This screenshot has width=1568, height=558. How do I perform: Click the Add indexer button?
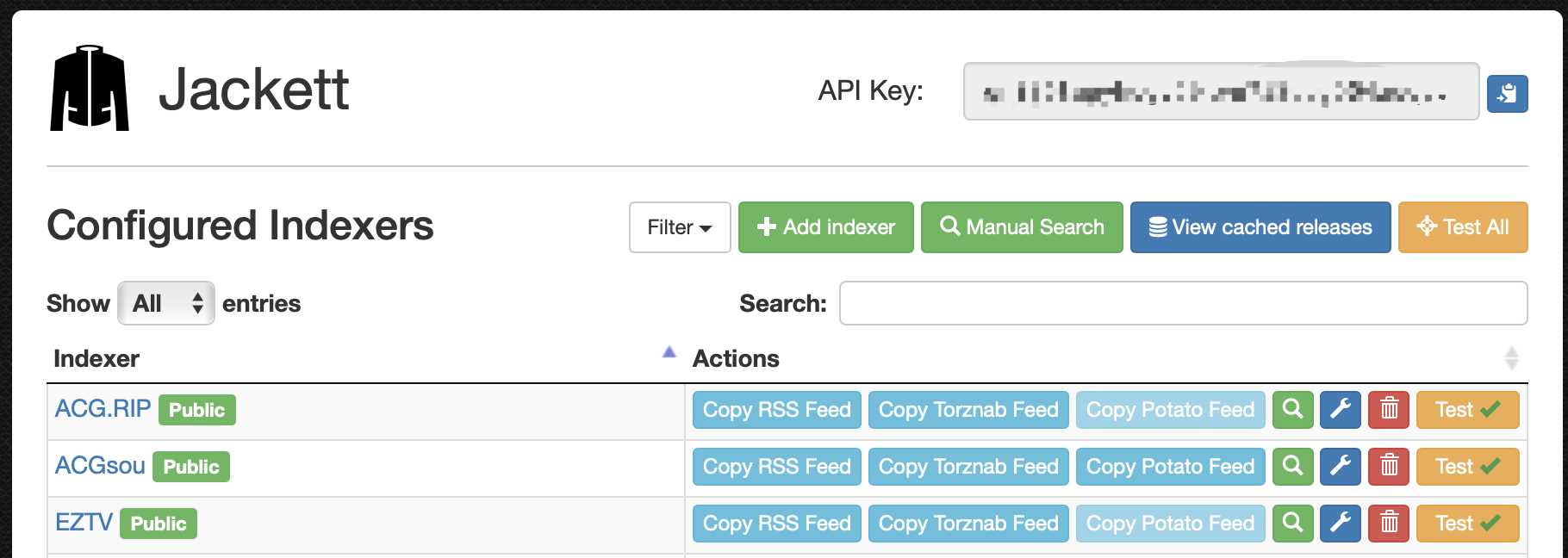pos(825,227)
